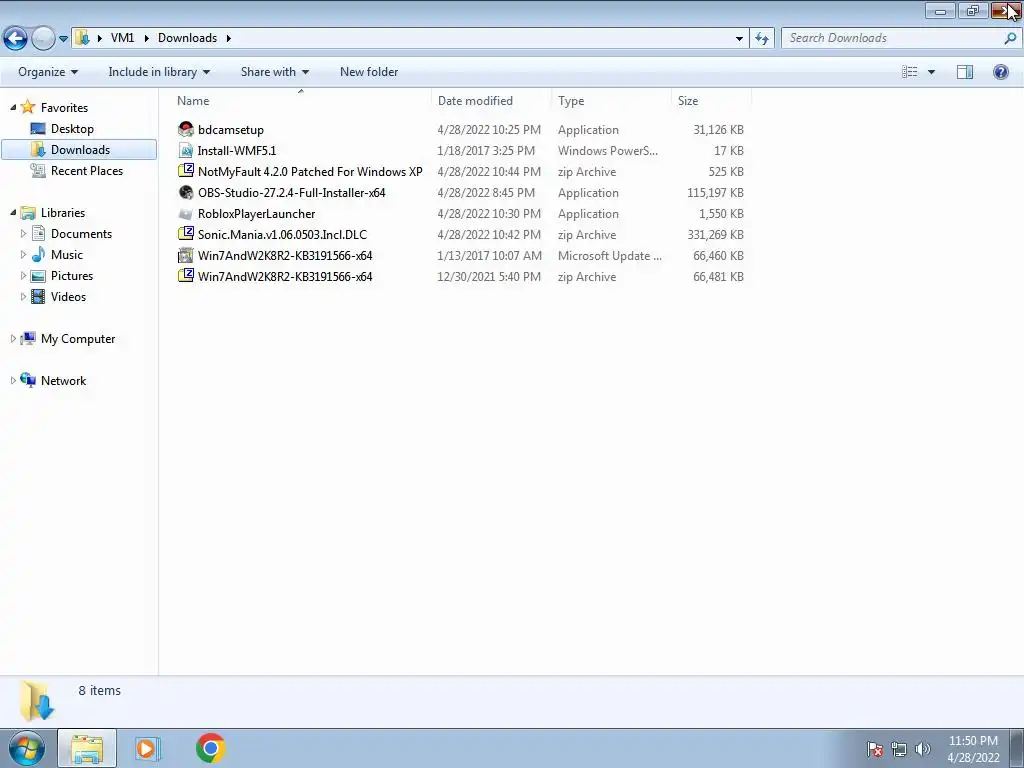Click the Sonic.Mania zip archive icon
Screen dimensions: 1024x768
click(x=186, y=234)
